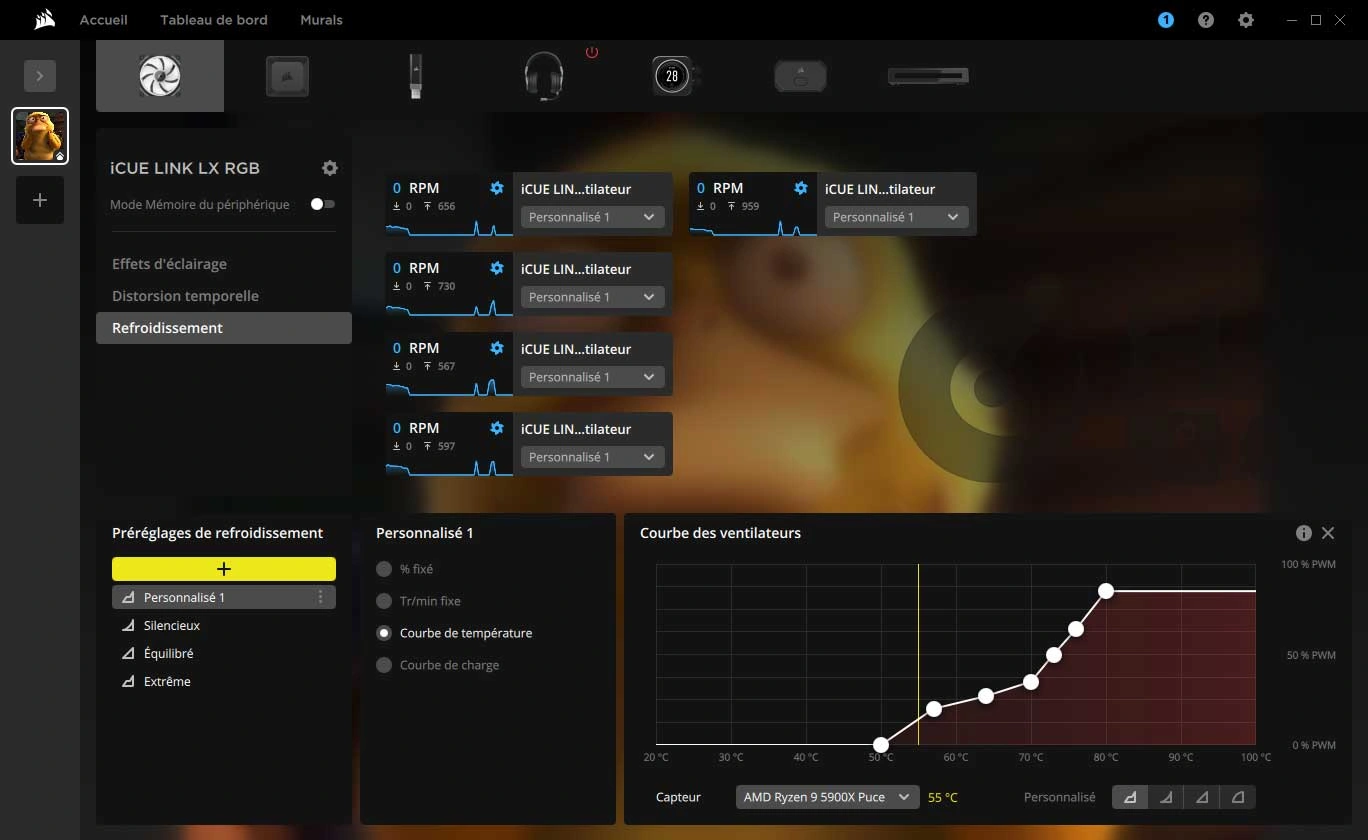Click the red power indicator near headset
The width and height of the screenshot is (1368, 840).
coord(592,52)
